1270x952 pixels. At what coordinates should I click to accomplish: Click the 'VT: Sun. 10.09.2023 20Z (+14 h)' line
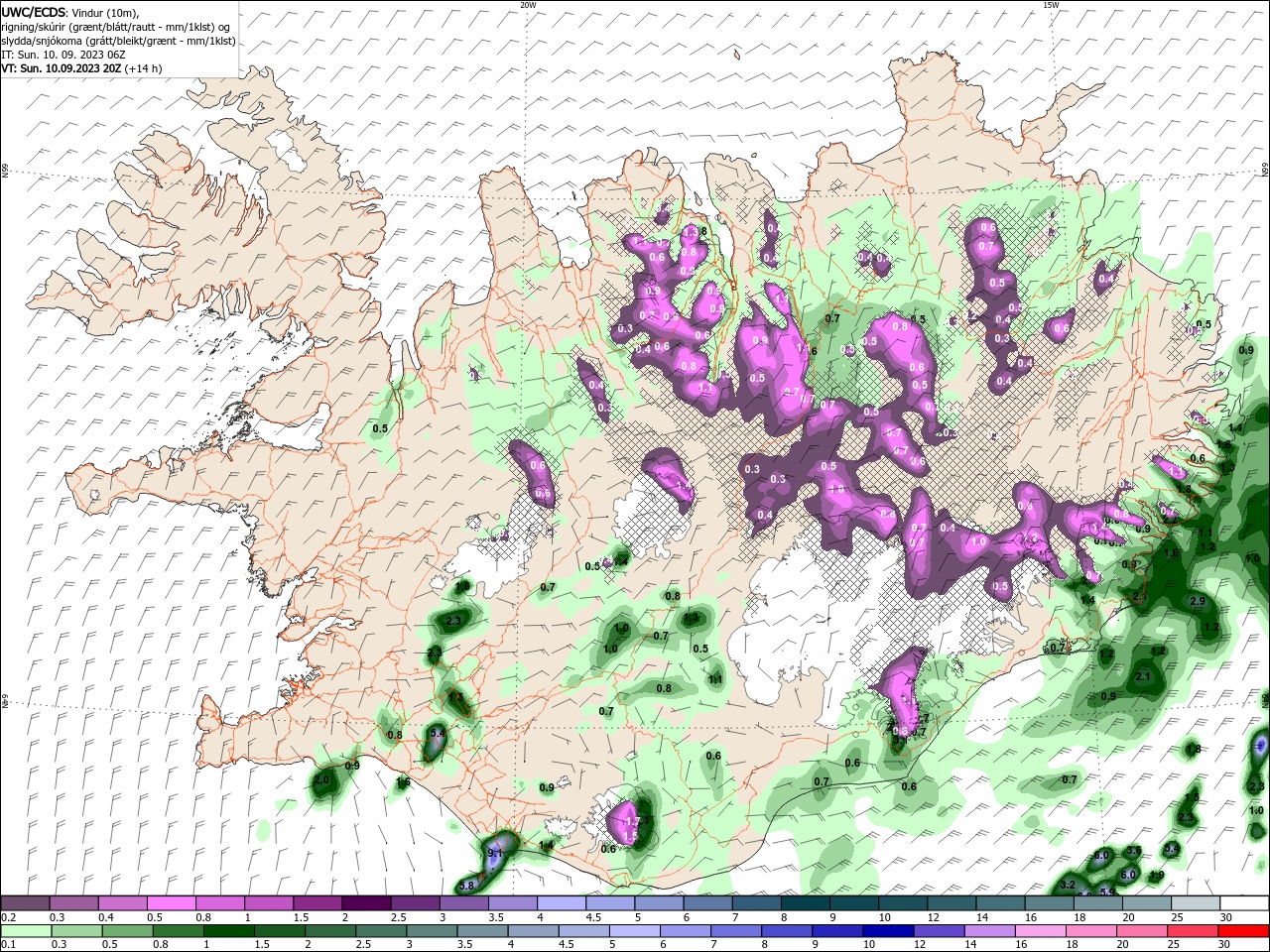(x=81, y=68)
